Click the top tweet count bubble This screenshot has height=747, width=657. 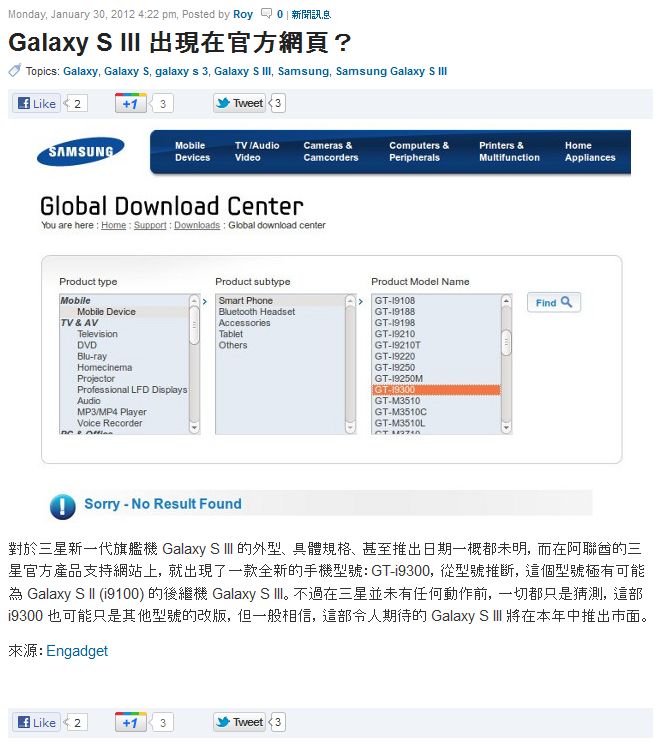pyautogui.click(x=277, y=103)
